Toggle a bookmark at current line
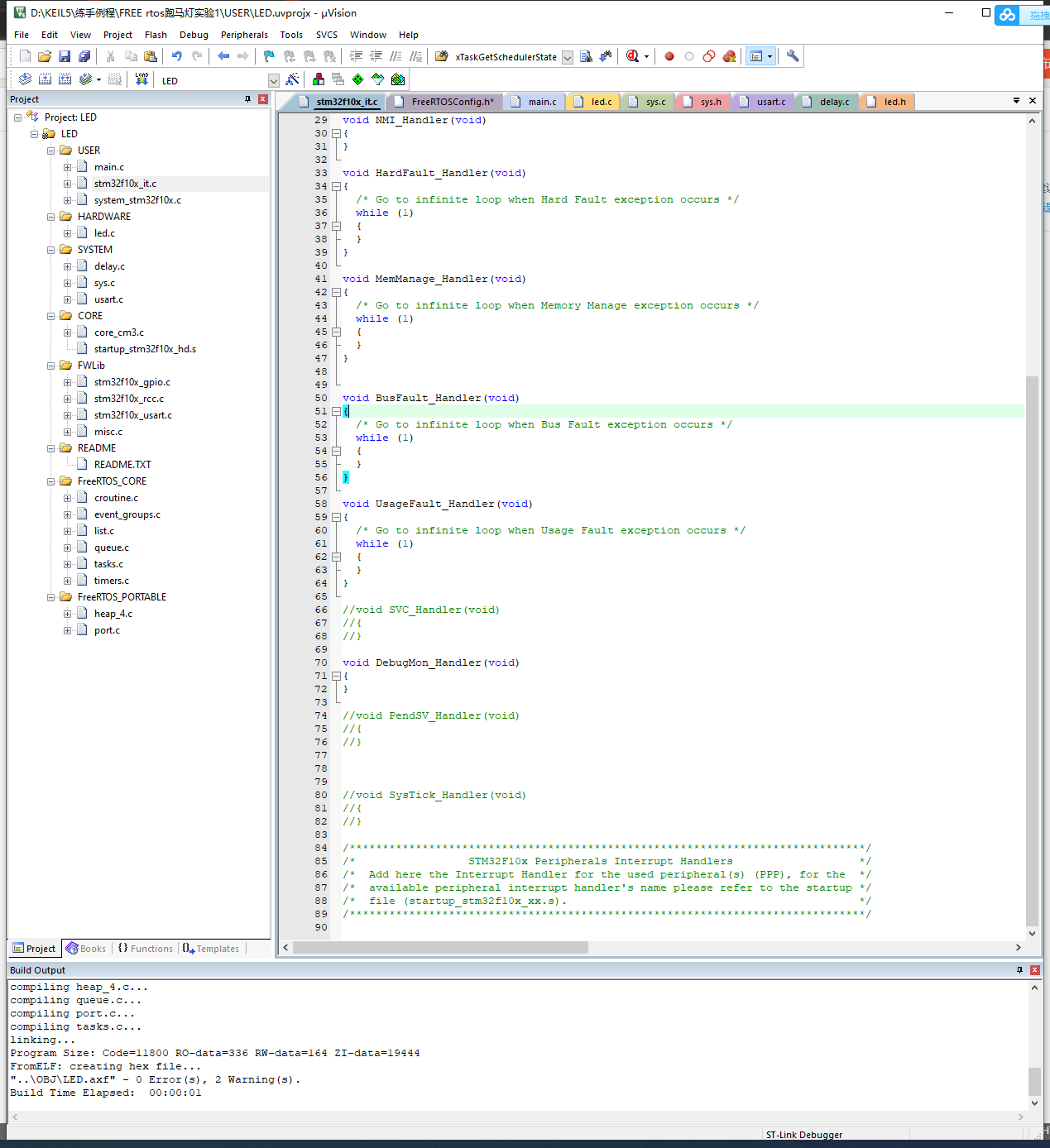The image size is (1050, 1148). (269, 56)
